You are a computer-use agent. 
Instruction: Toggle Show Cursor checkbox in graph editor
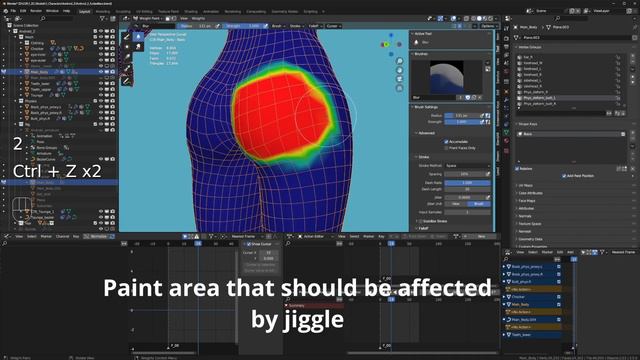pyautogui.click(x=249, y=244)
